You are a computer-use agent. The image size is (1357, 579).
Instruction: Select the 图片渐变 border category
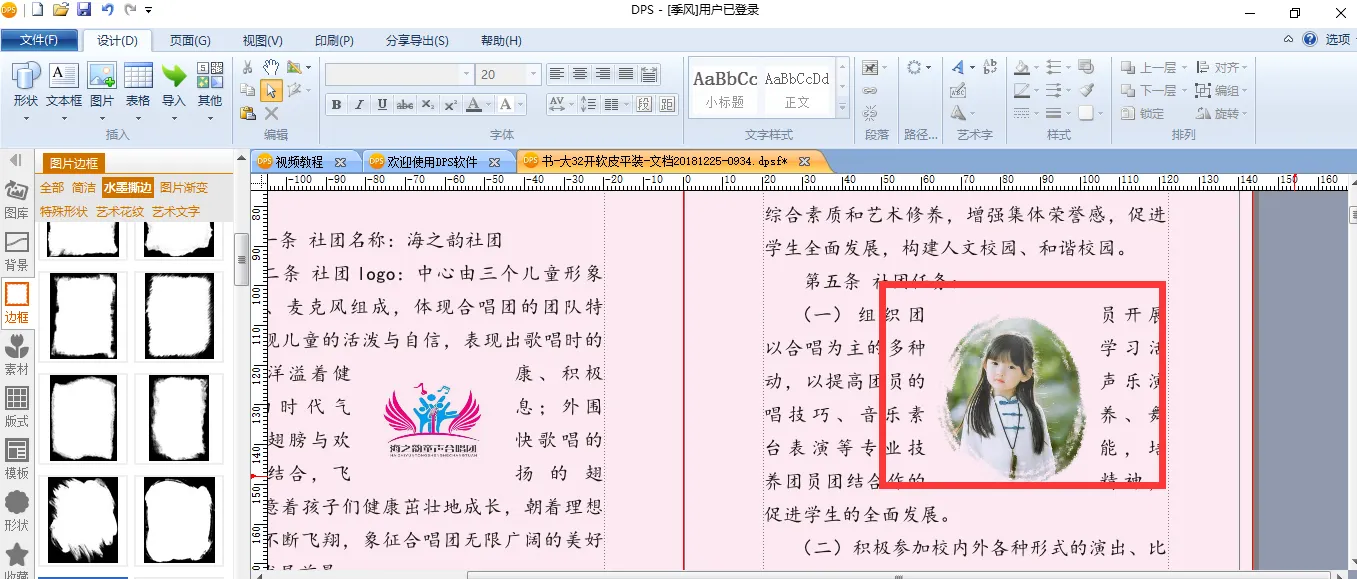(x=184, y=188)
